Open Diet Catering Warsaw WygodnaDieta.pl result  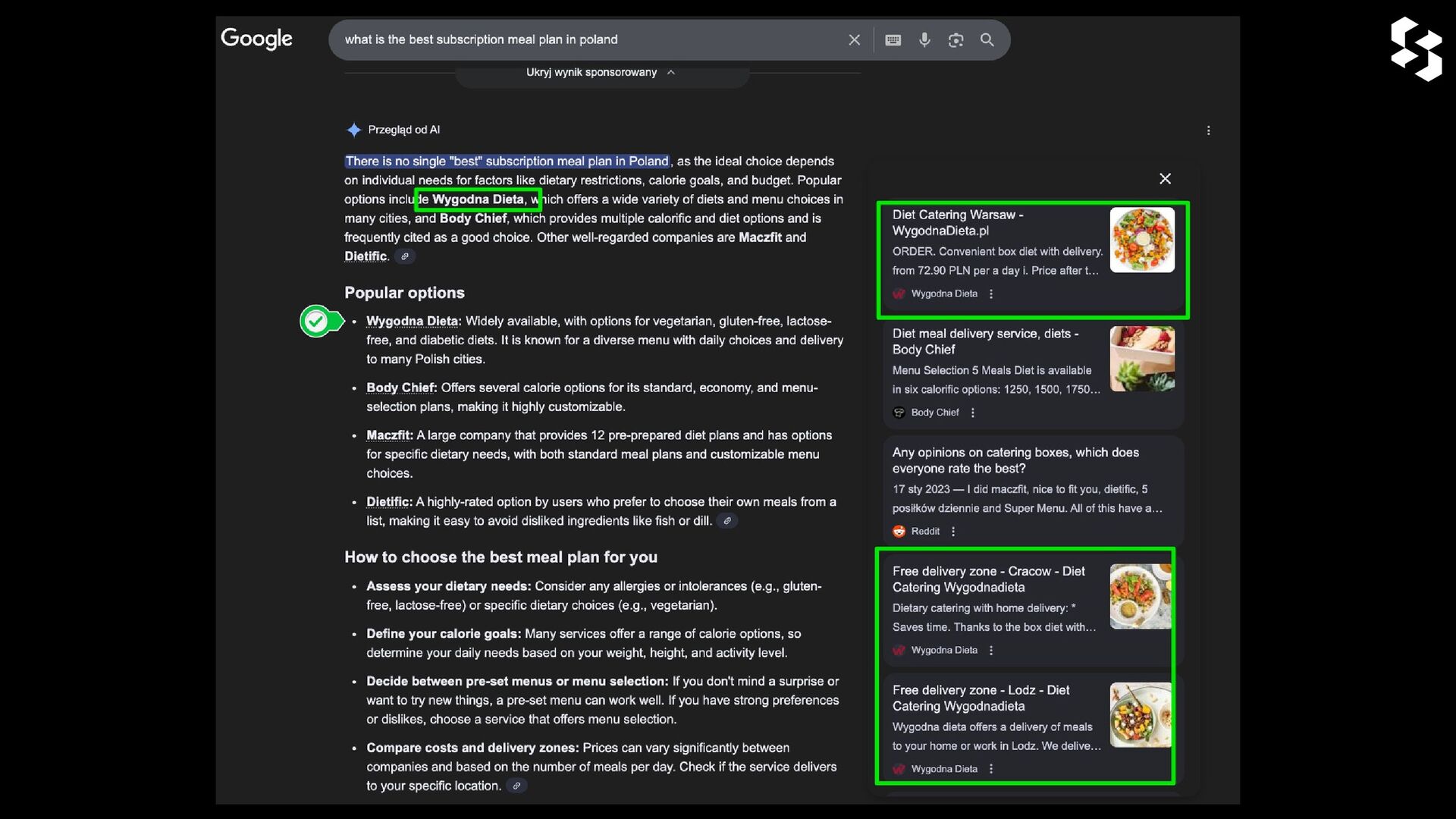pyautogui.click(x=958, y=222)
